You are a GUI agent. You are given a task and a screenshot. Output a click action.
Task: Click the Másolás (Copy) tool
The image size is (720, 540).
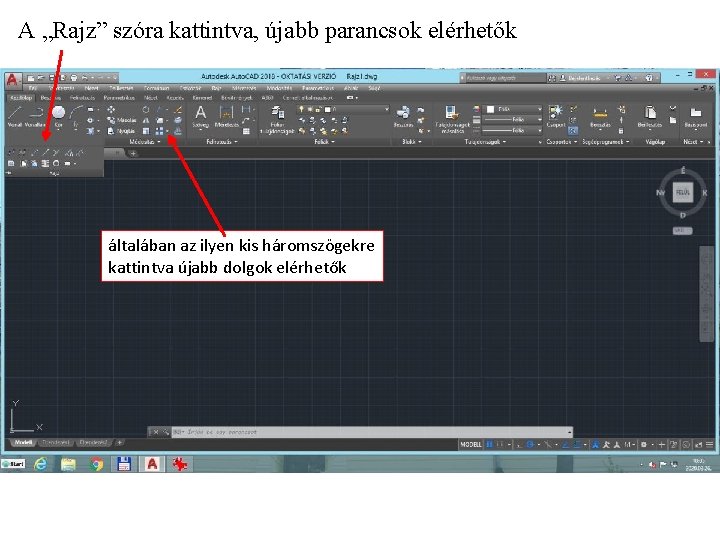tap(122, 120)
